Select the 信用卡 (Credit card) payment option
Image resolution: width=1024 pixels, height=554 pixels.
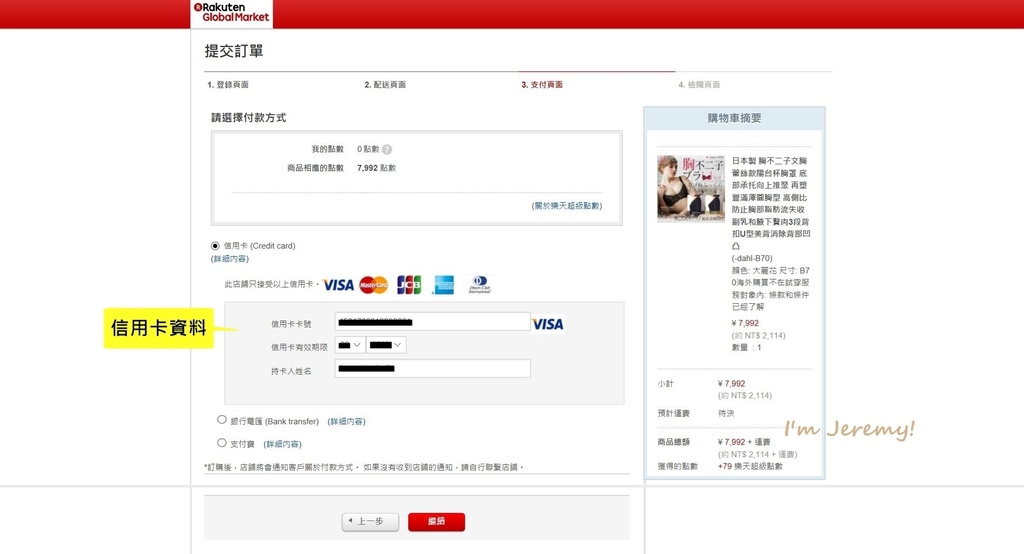click(x=215, y=246)
